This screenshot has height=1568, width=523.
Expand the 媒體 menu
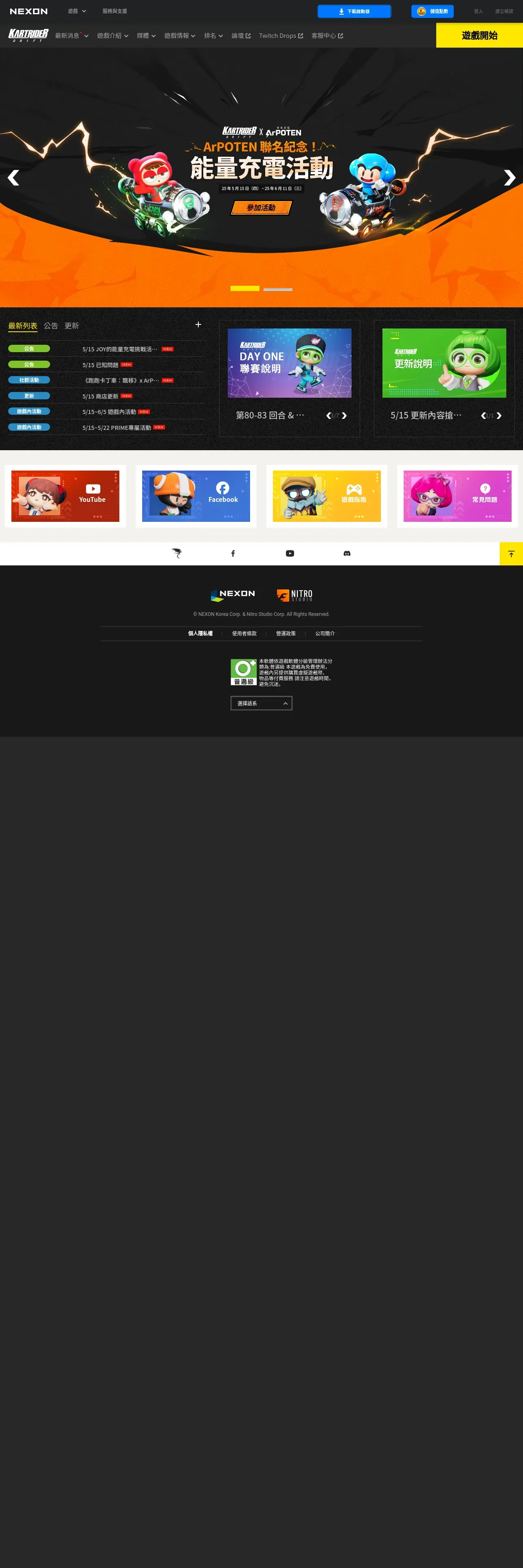146,36
